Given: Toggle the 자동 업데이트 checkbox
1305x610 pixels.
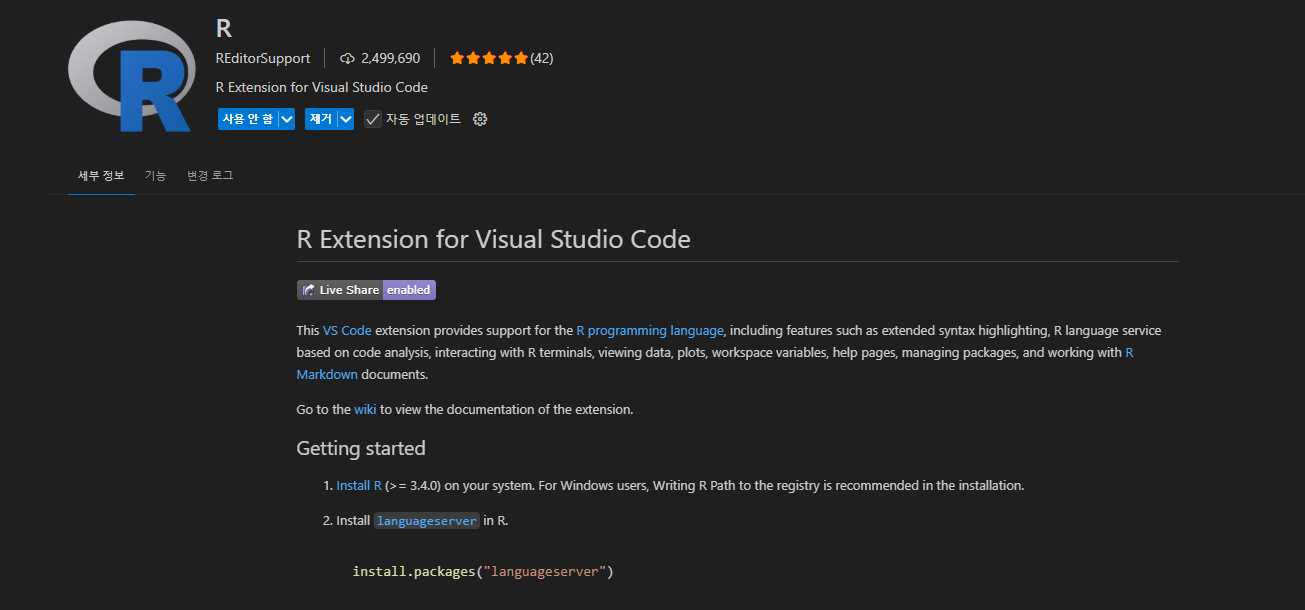Looking at the screenshot, I should [373, 119].
